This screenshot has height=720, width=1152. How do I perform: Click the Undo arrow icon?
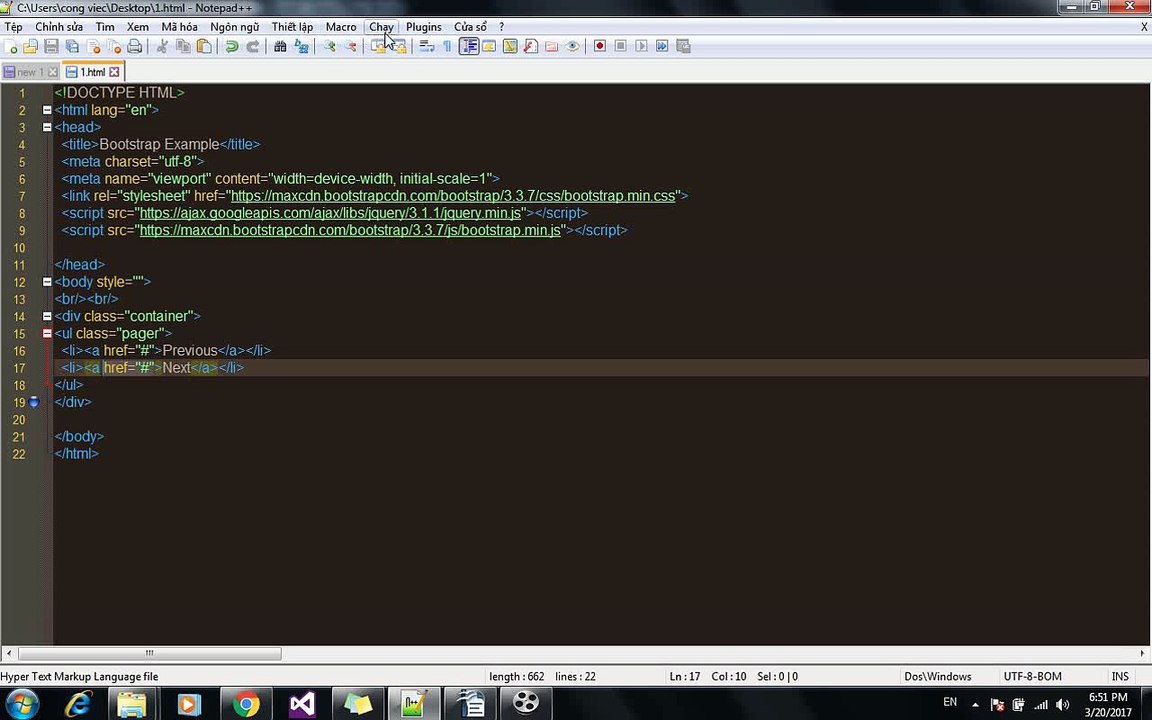231,46
